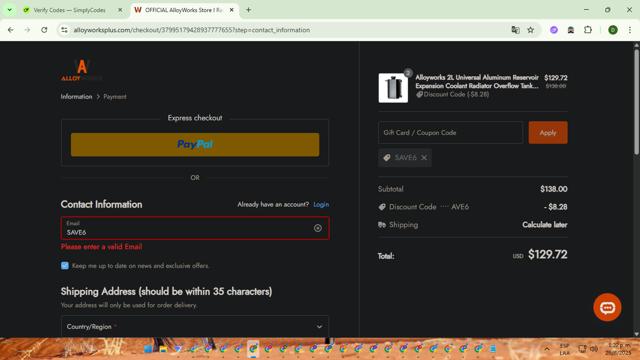Open the taskbar clock and date

[618, 349]
